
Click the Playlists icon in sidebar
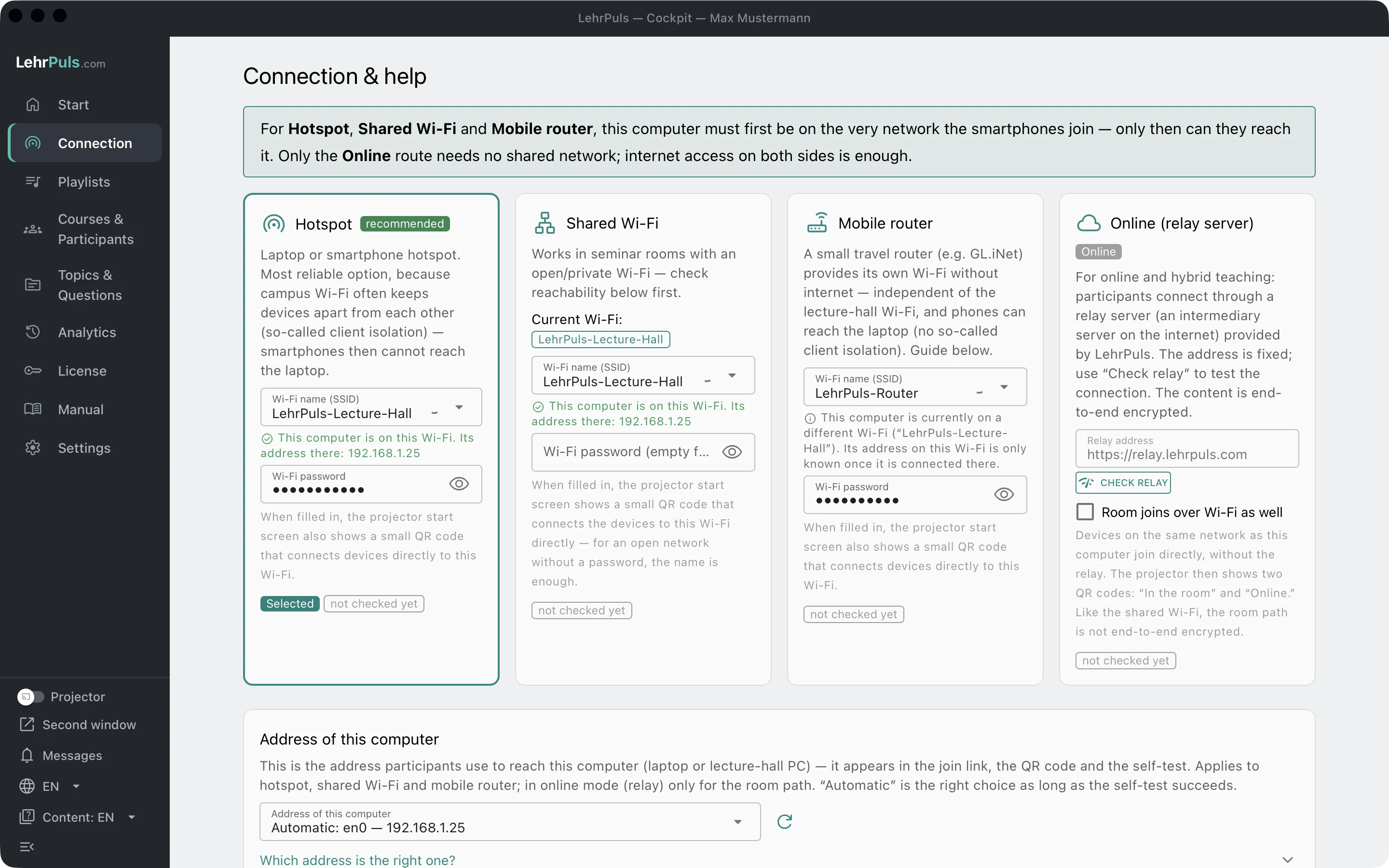point(33,182)
